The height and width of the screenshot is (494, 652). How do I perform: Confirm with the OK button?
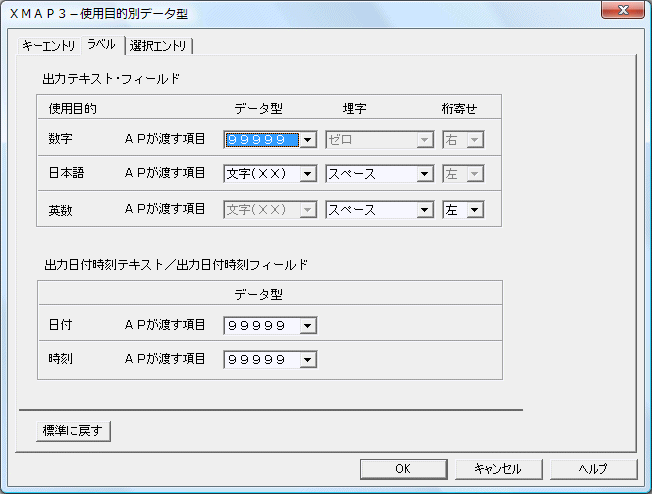point(402,468)
